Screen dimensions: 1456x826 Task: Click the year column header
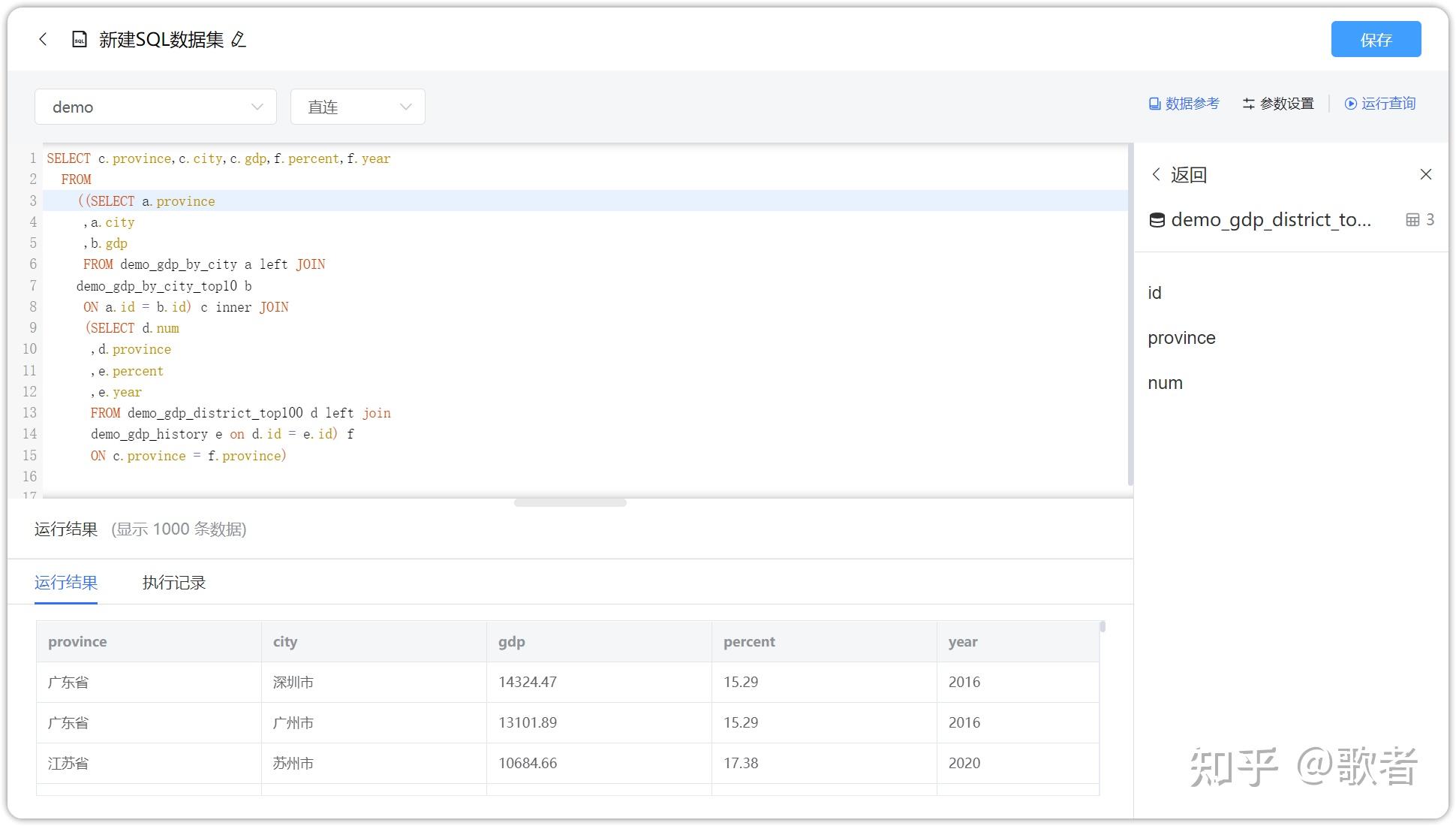1018,641
